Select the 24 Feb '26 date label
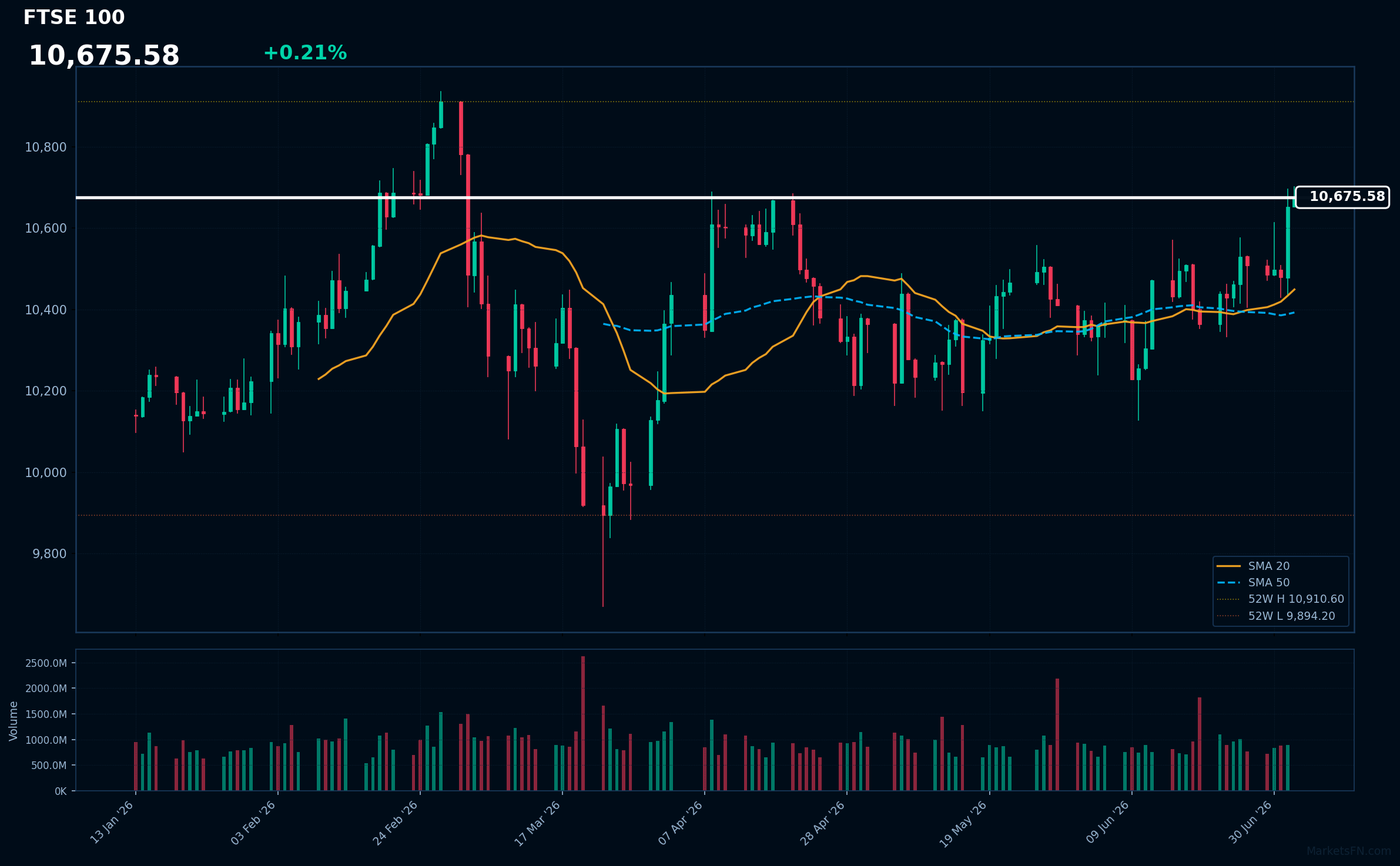This screenshot has width=1400, height=866. (x=396, y=823)
